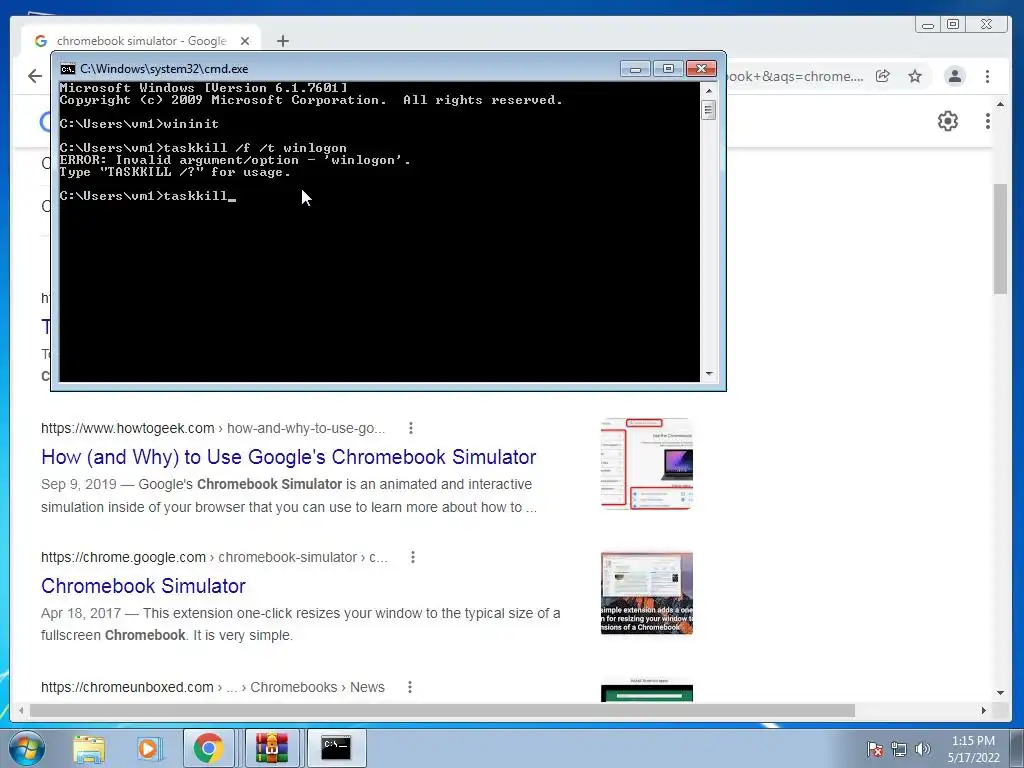Click the horizontal scrollbar left arrow
The image size is (1024, 768).
[x=22, y=710]
